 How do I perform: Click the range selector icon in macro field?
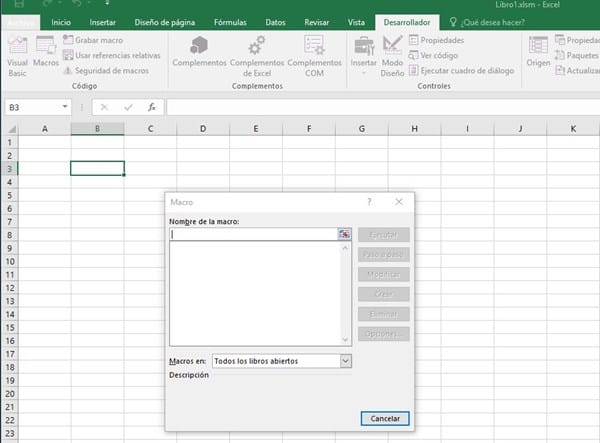coord(344,234)
